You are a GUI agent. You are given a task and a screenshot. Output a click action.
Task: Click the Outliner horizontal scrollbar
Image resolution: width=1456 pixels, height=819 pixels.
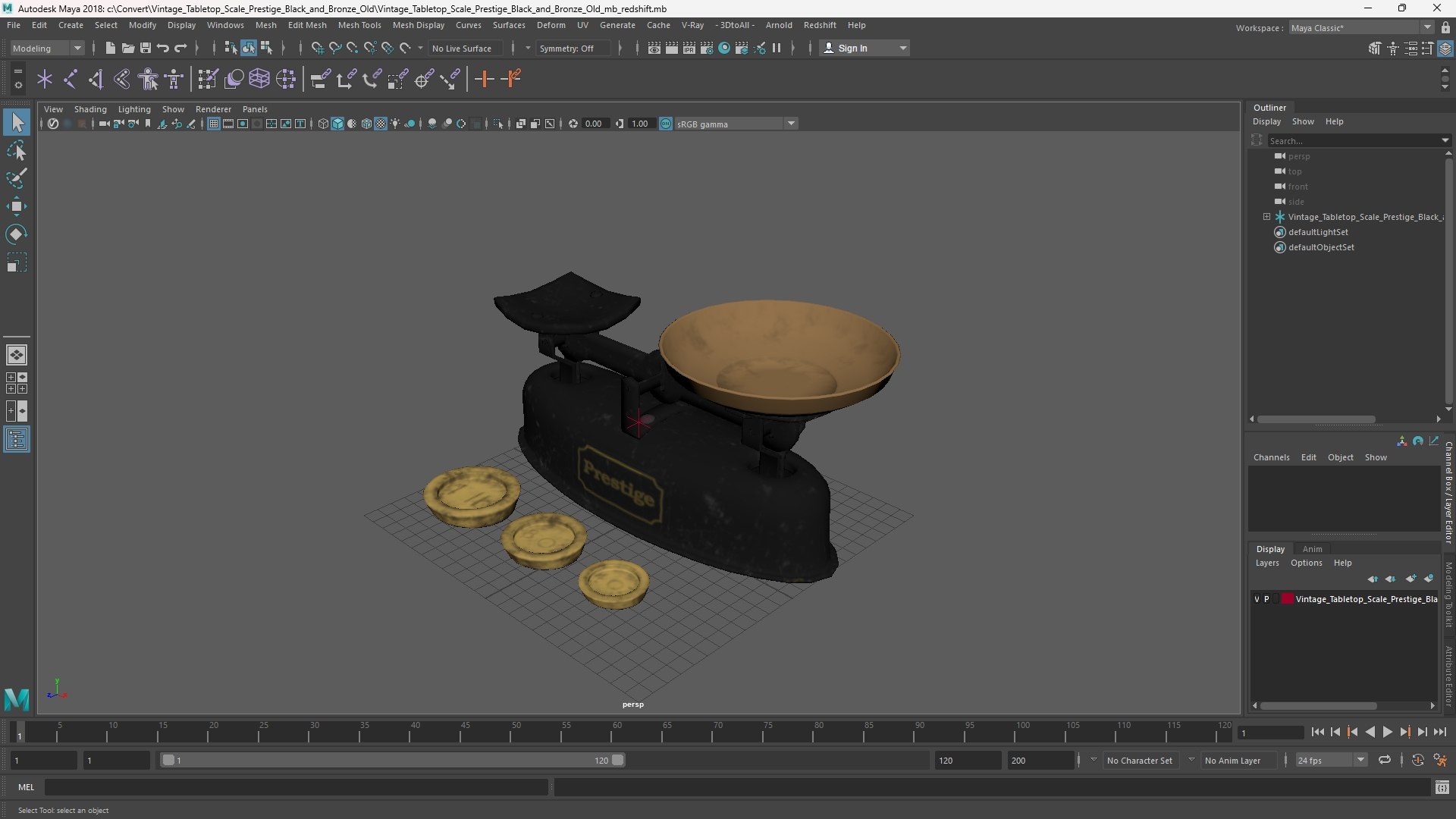tap(1316, 419)
